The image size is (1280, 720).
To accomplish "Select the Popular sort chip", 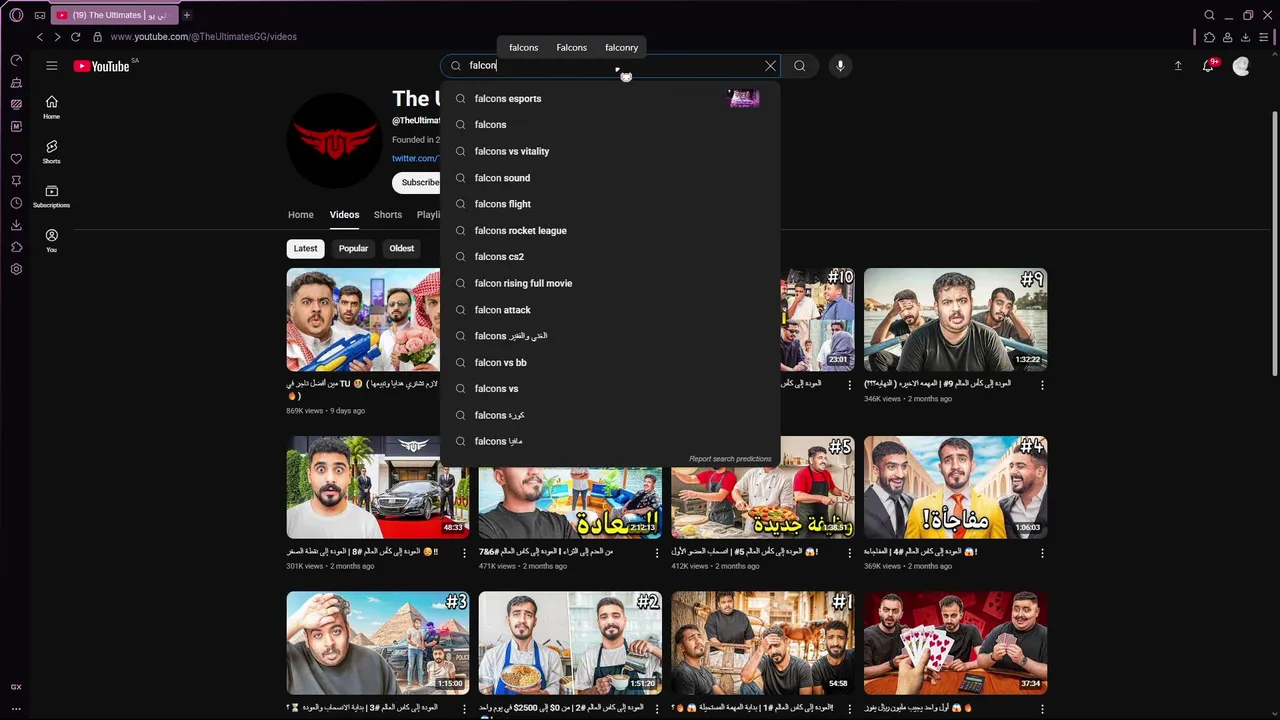I will 353,248.
